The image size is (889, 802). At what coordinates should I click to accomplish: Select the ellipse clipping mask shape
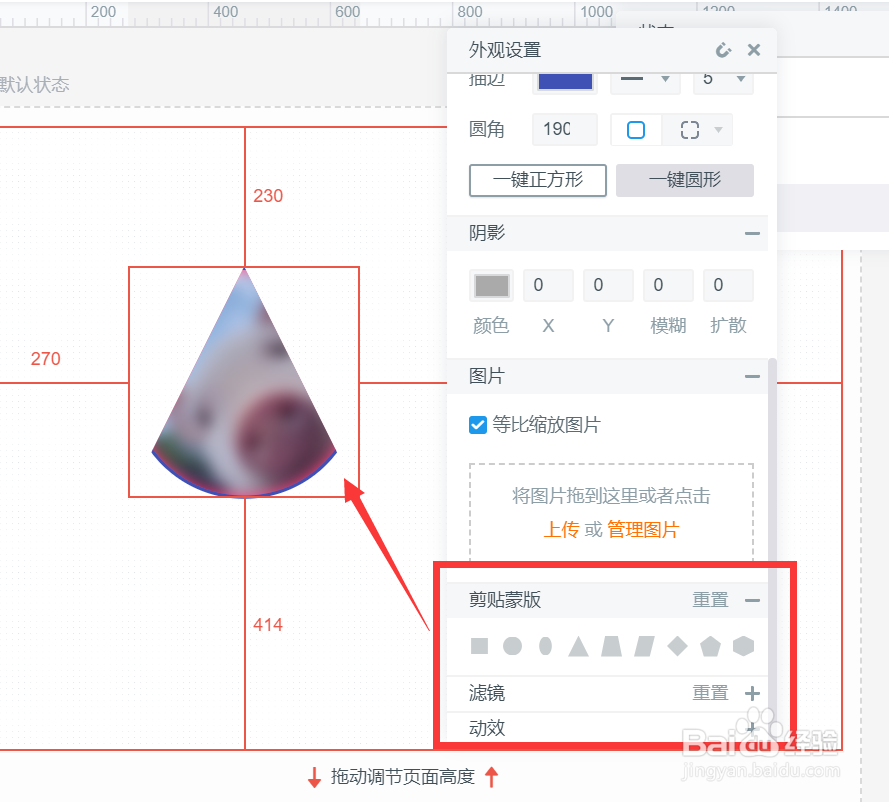545,646
